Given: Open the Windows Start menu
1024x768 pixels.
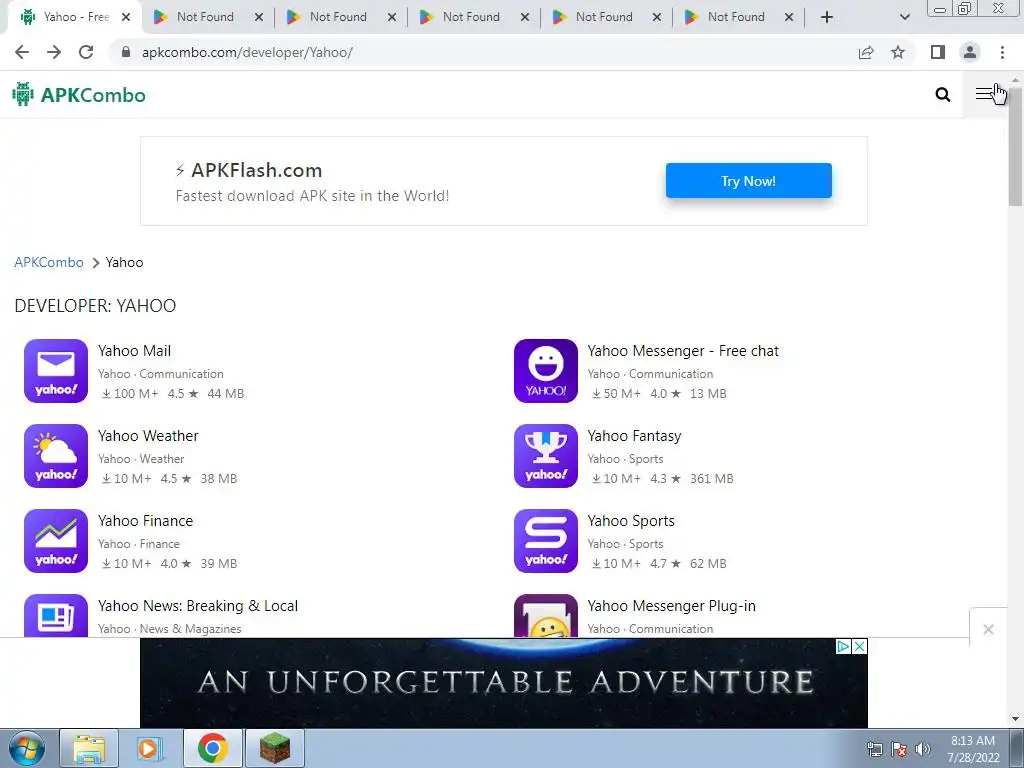Looking at the screenshot, I should (27, 748).
